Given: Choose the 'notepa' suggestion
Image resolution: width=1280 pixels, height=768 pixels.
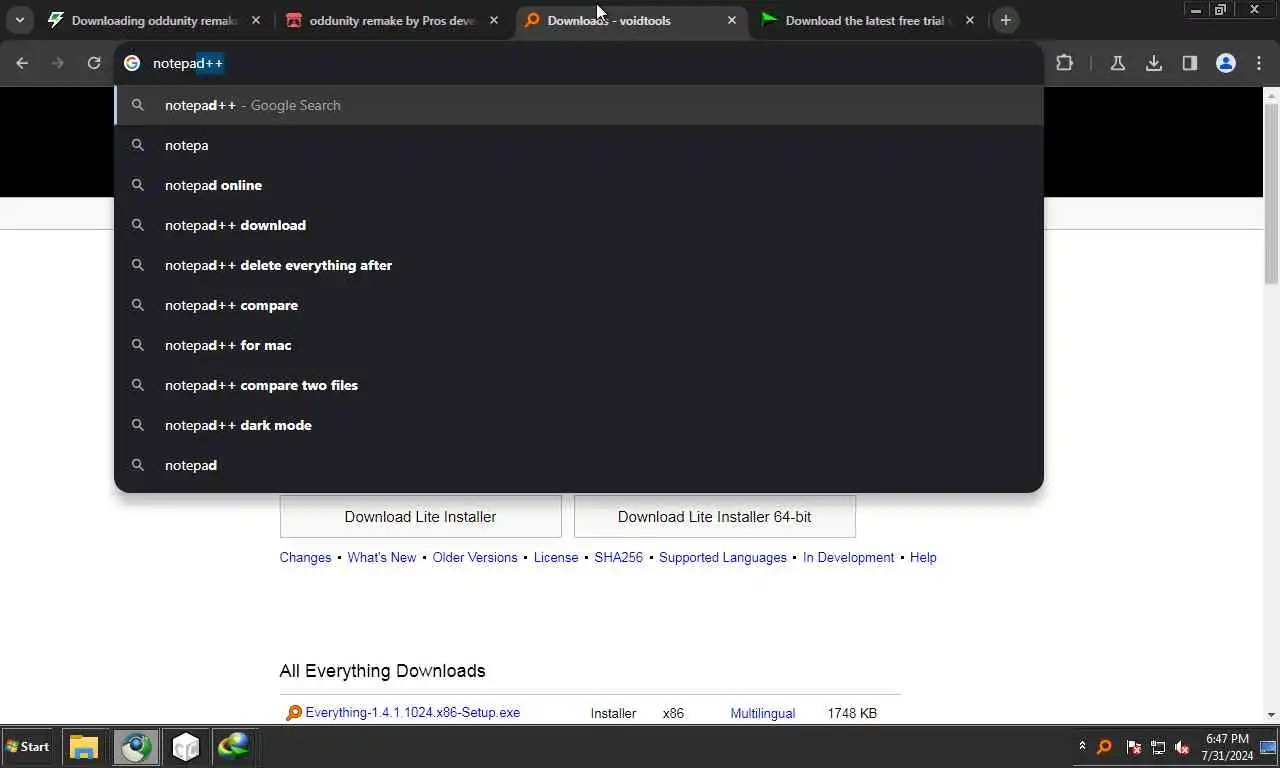Looking at the screenshot, I should tap(579, 145).
